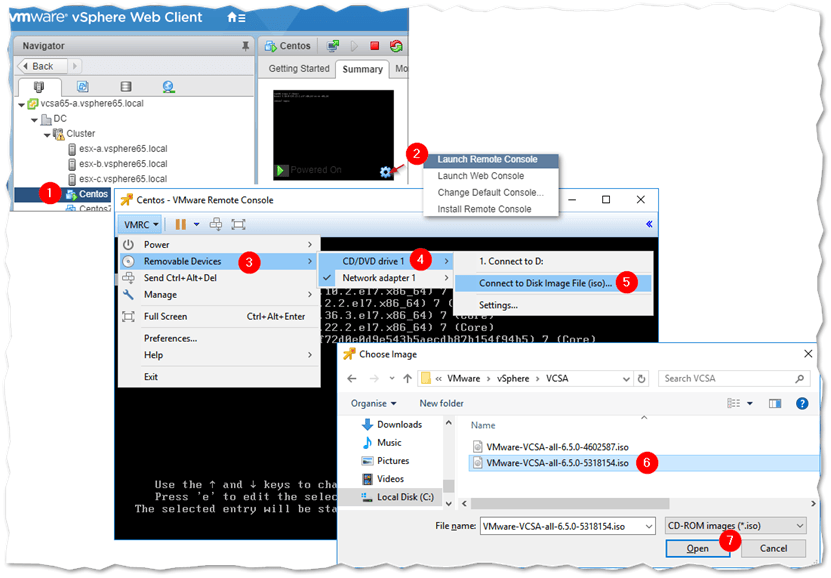Open the Help submenu
Viewport: 831px width, 578px height.
click(219, 355)
